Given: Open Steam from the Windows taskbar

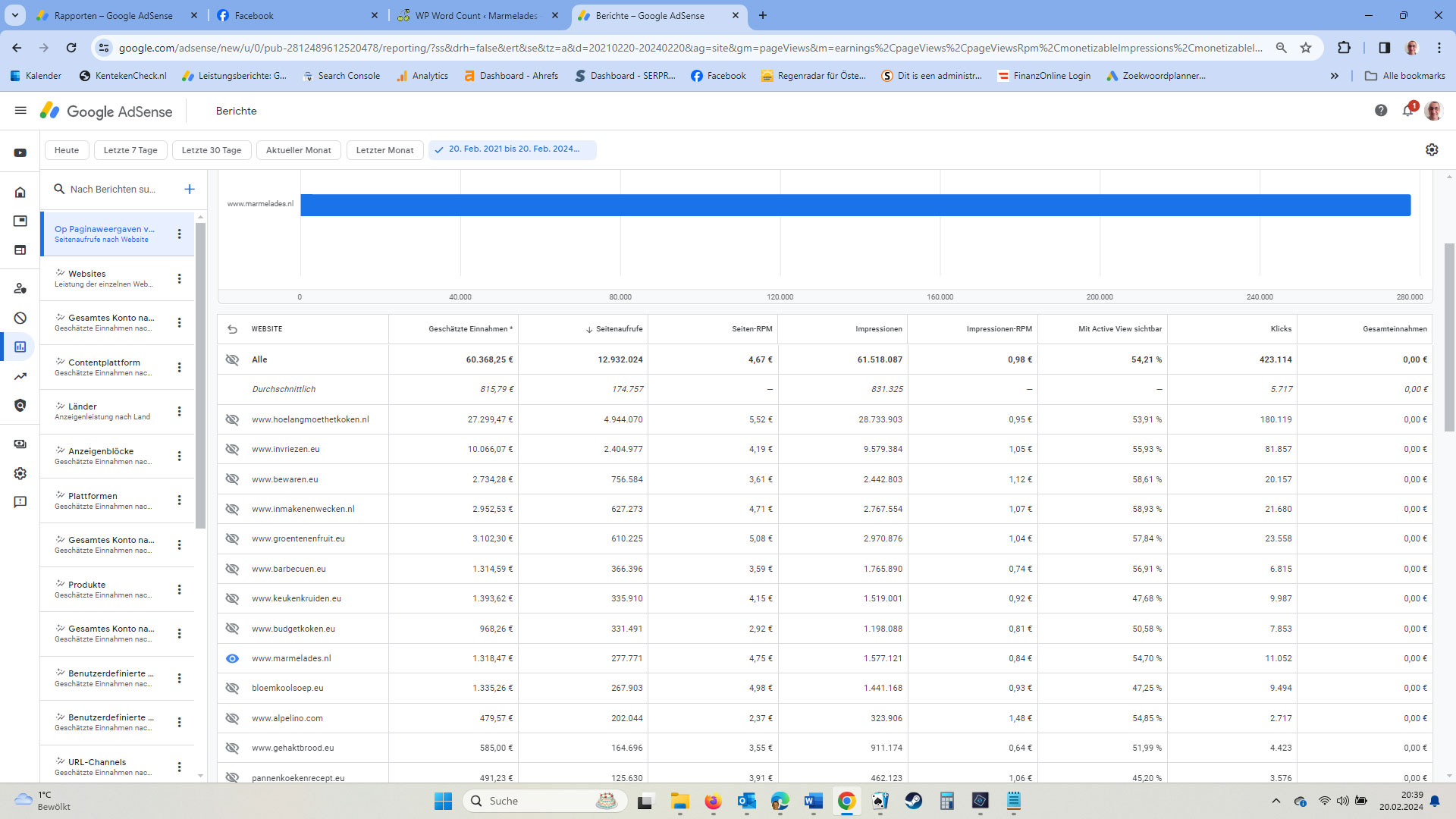Looking at the screenshot, I should 913,801.
